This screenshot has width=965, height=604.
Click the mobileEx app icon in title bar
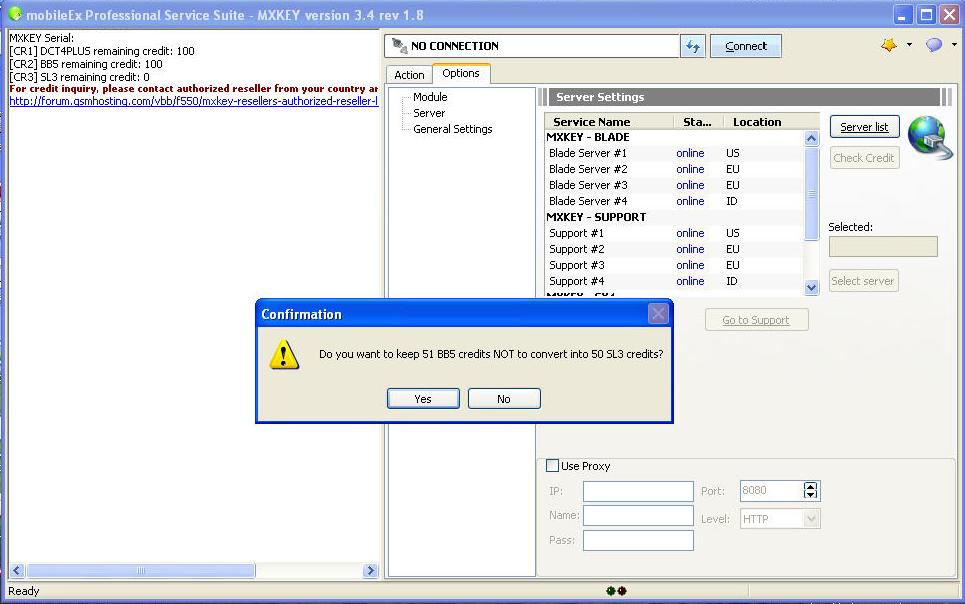(x=15, y=14)
